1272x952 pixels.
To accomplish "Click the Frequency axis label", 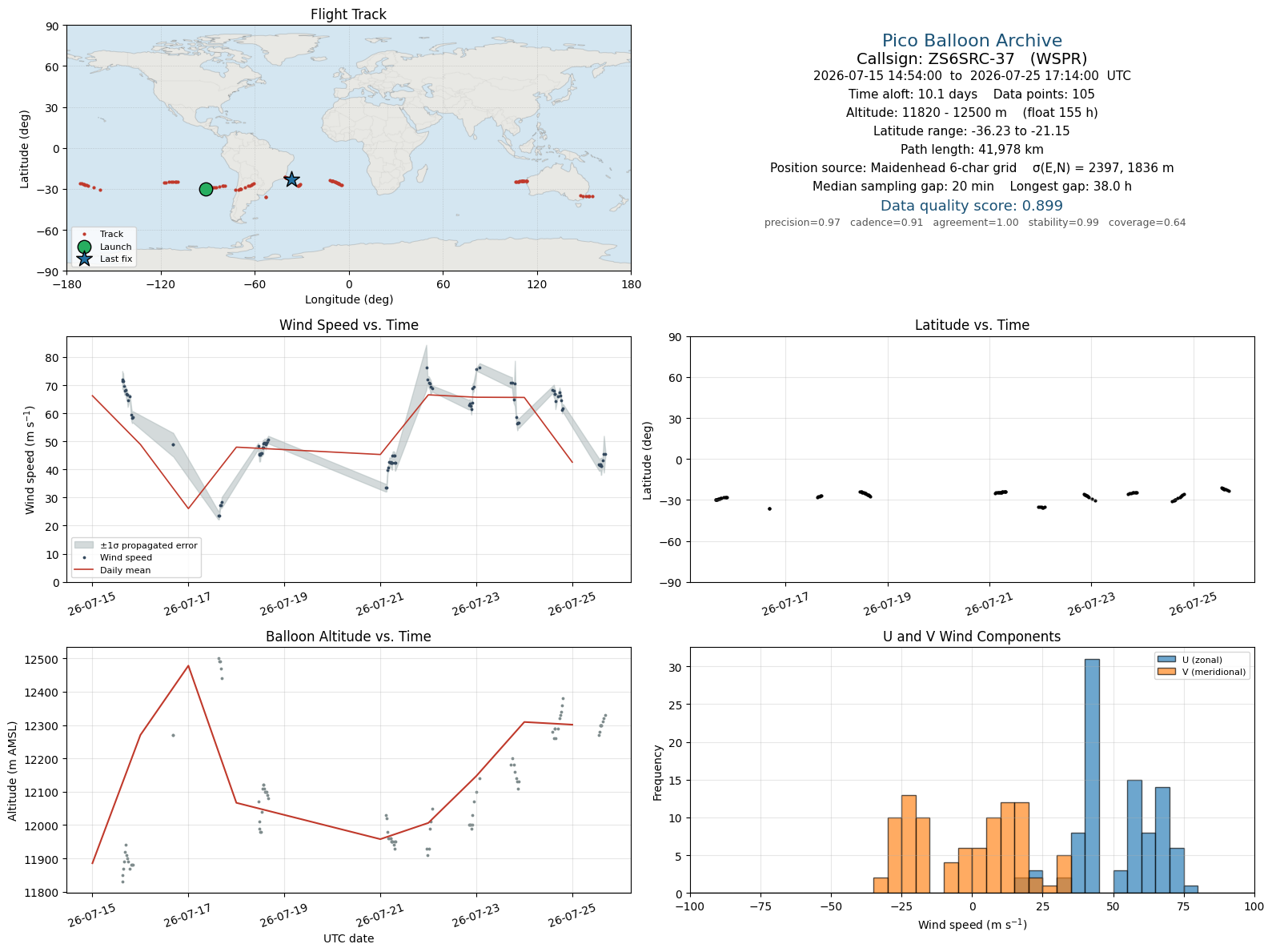I will (658, 773).
